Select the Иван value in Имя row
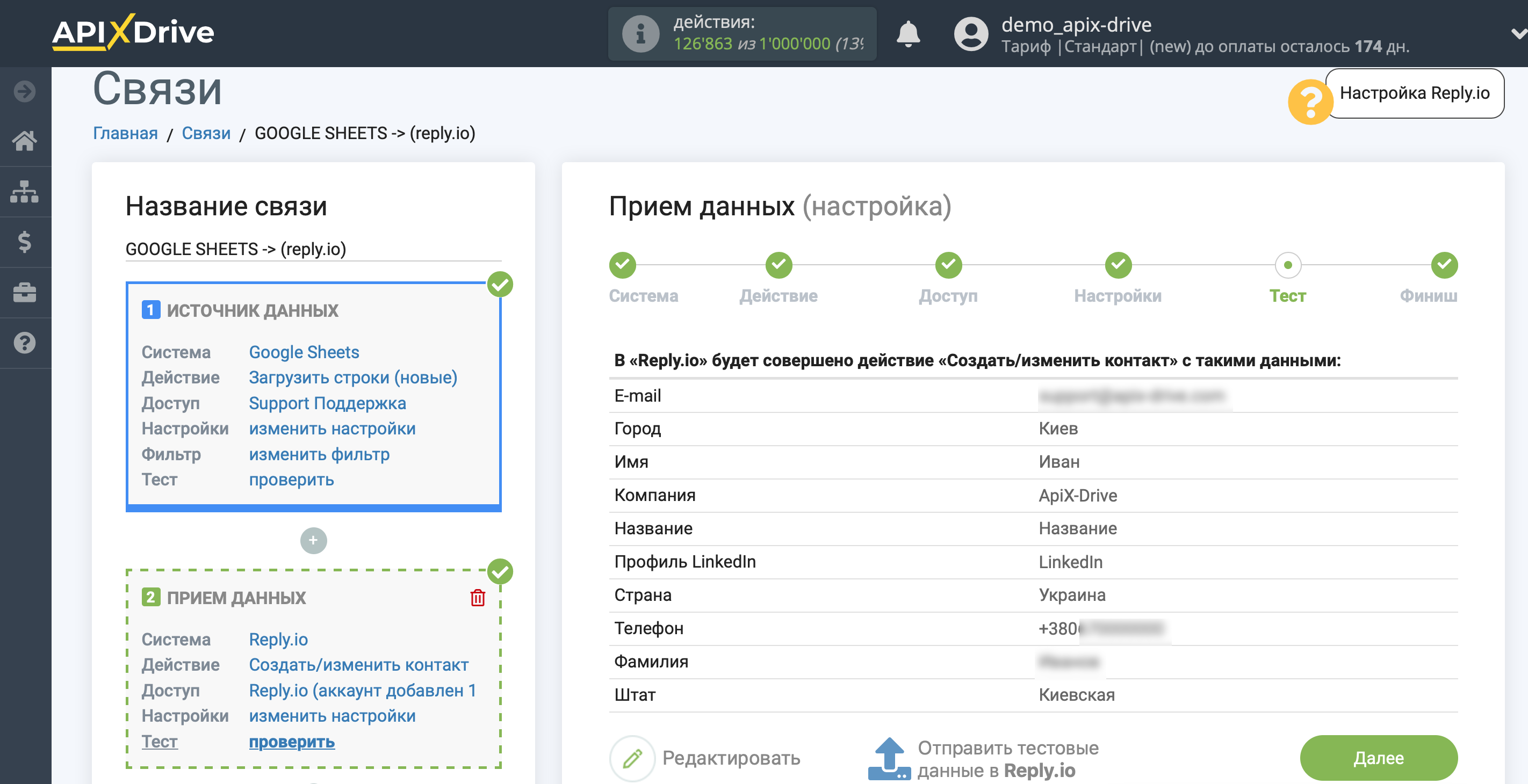 (1059, 462)
